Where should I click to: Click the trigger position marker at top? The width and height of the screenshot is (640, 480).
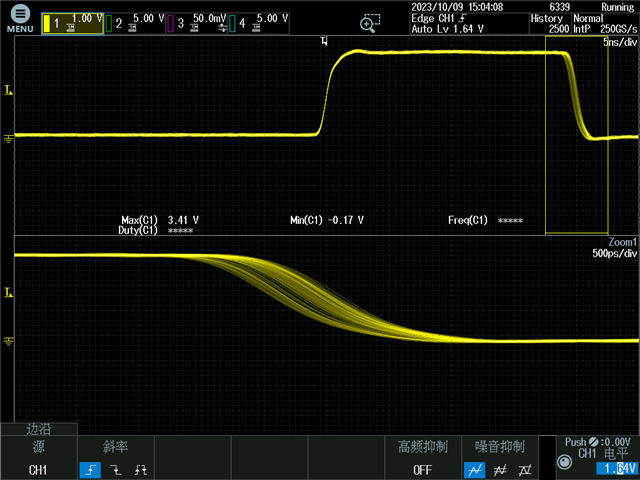click(x=324, y=41)
